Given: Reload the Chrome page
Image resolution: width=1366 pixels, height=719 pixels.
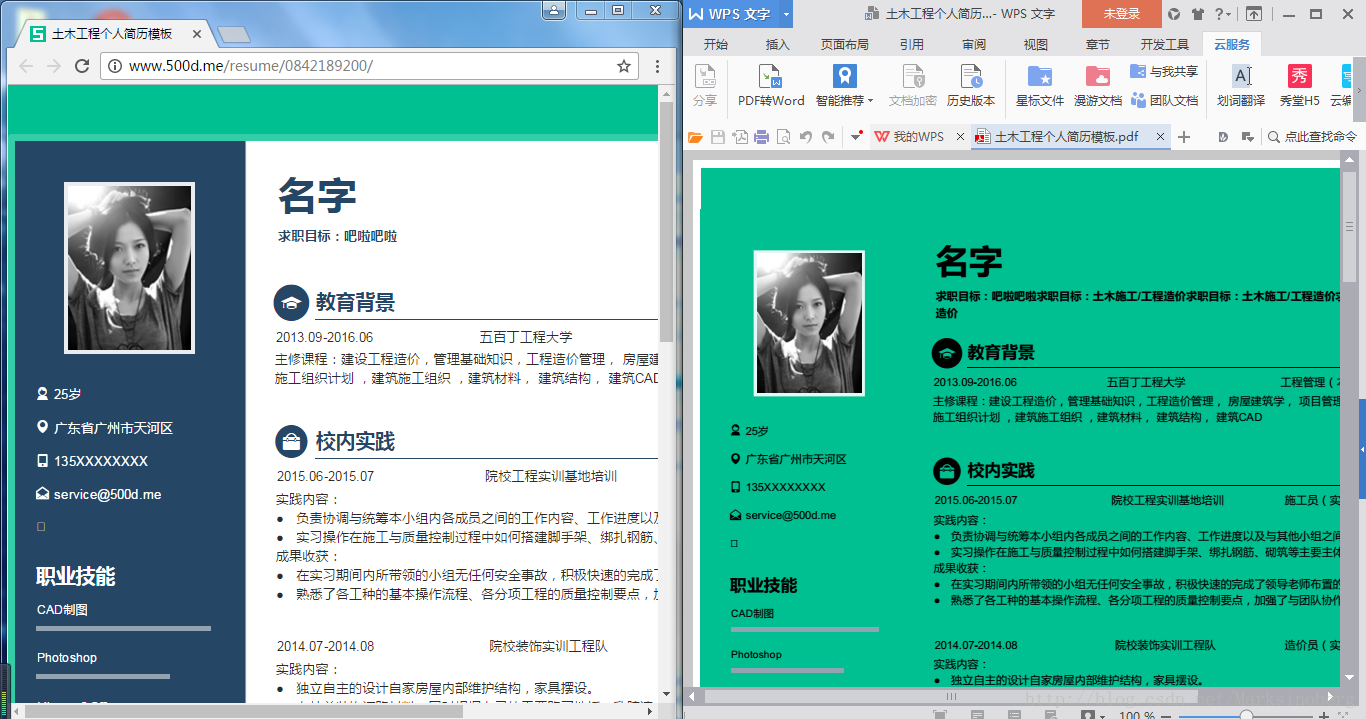Looking at the screenshot, I should [x=82, y=66].
